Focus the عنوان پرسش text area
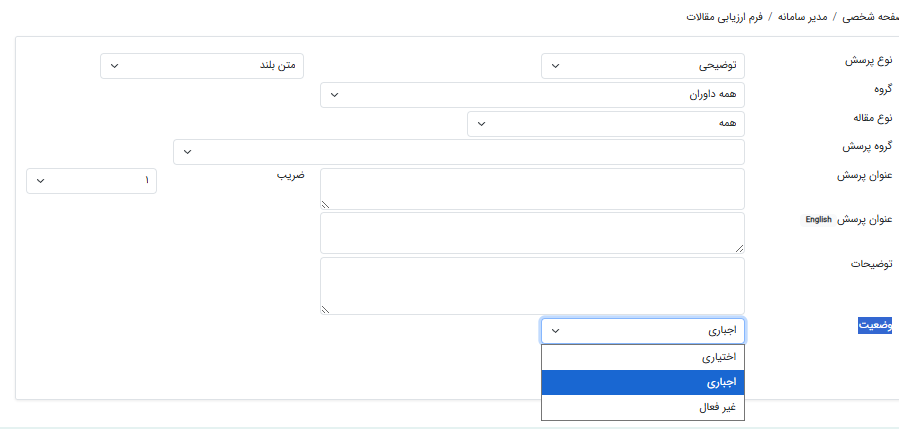899x429 pixels. [532, 188]
